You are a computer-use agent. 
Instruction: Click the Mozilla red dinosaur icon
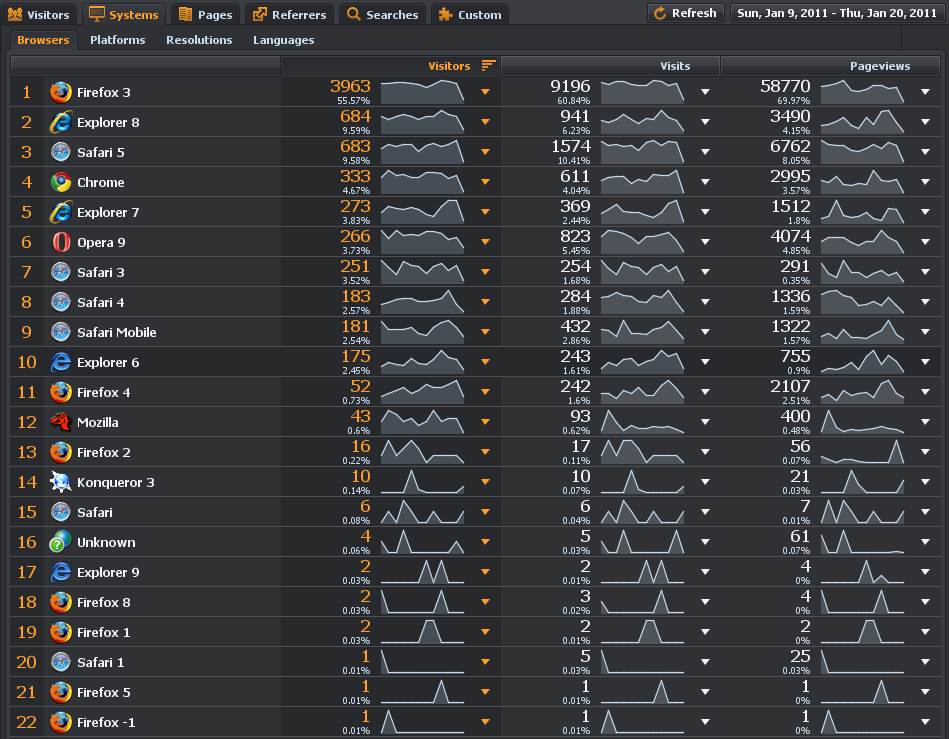coord(61,422)
